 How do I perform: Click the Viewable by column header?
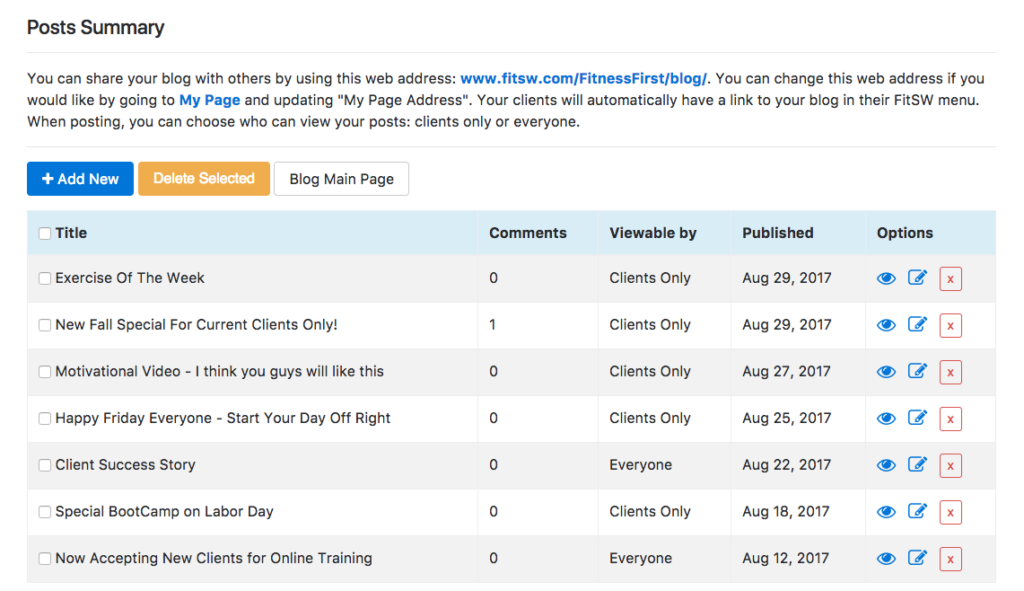pos(653,233)
